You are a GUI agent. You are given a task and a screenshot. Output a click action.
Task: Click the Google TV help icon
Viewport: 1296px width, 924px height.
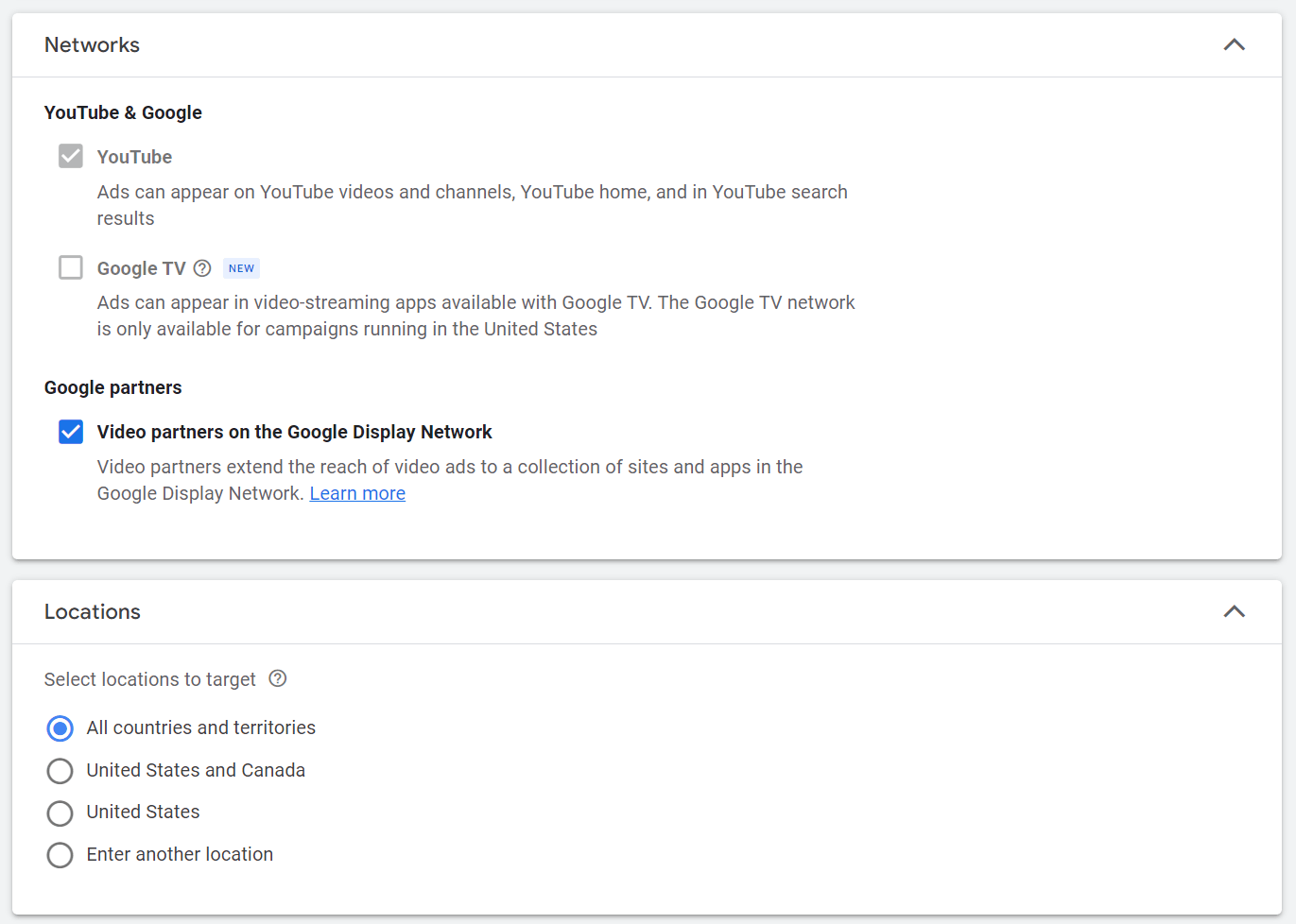click(x=202, y=268)
